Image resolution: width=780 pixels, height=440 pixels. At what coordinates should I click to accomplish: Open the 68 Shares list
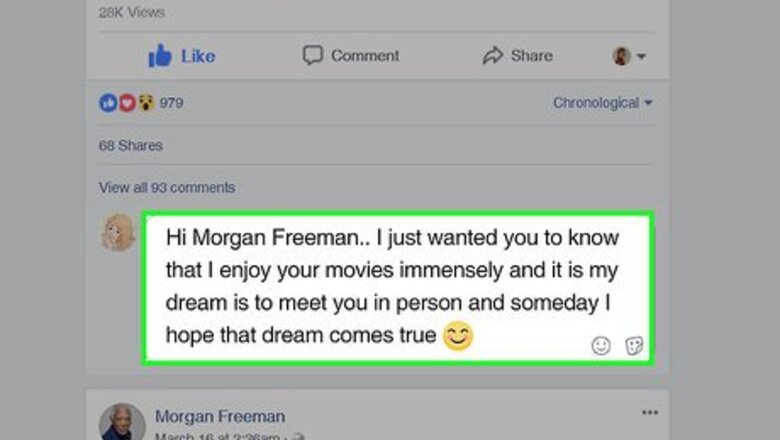130,145
